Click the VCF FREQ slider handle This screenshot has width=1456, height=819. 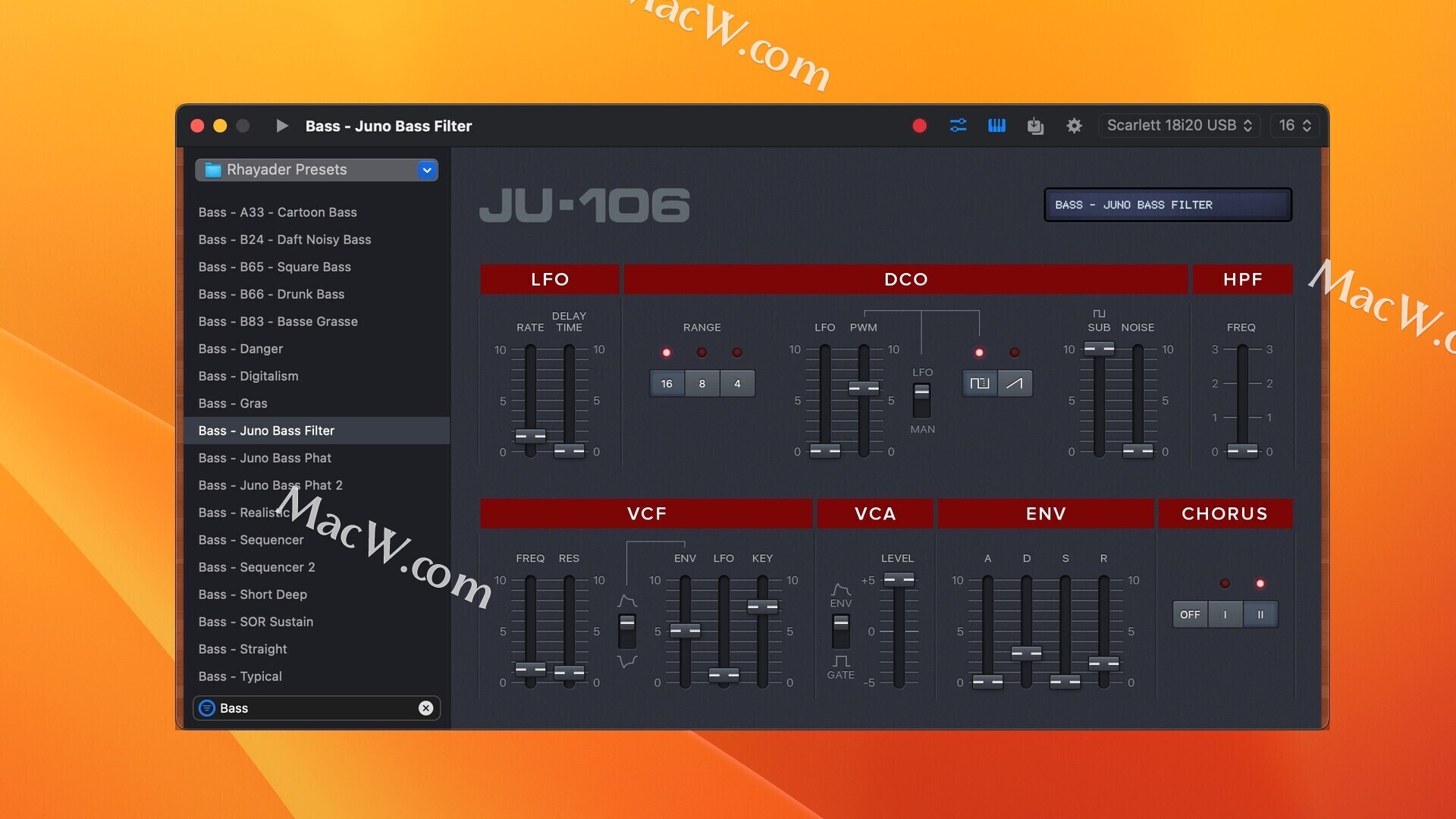[x=530, y=669]
